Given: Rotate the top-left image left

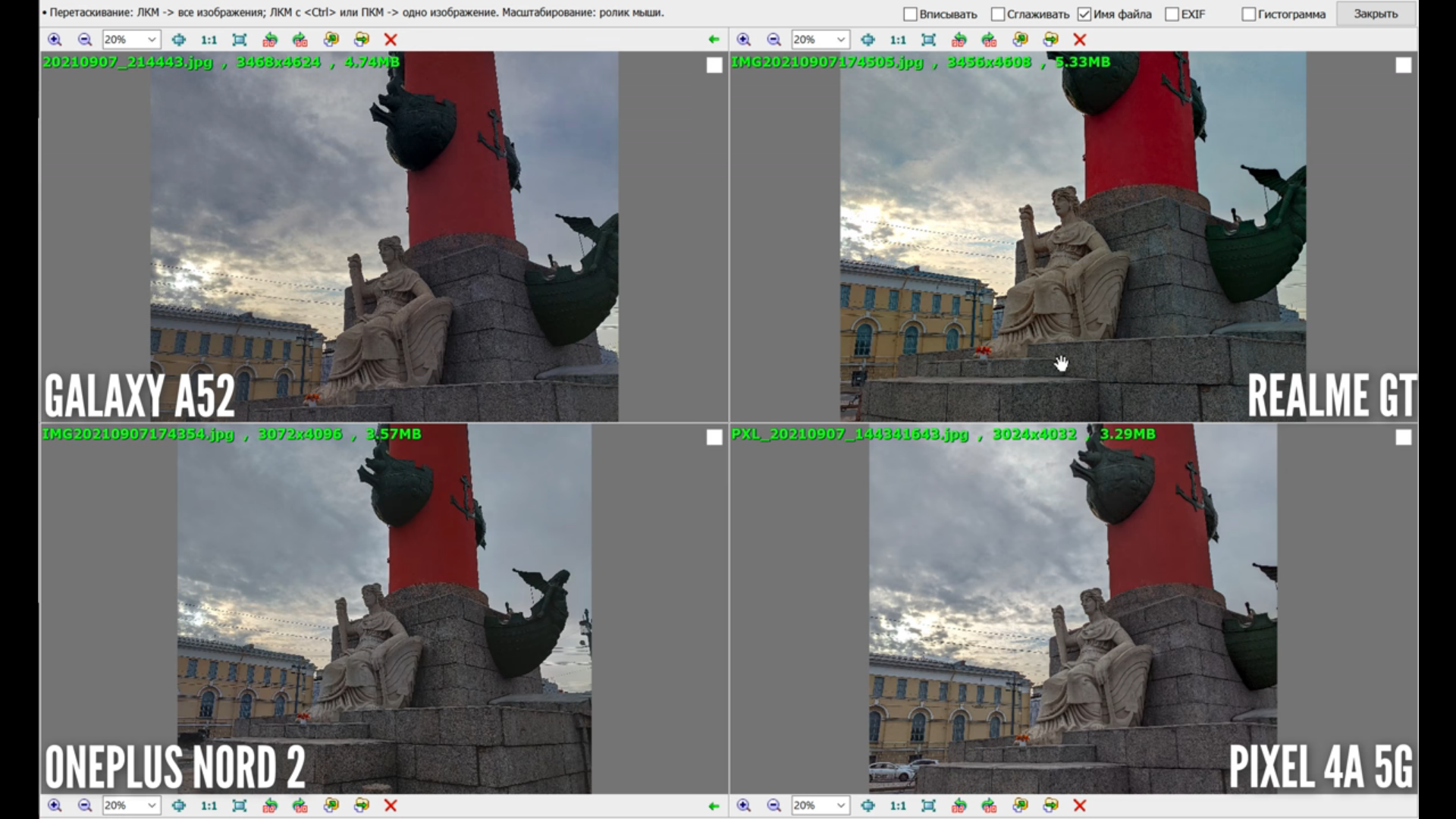Looking at the screenshot, I should (270, 39).
